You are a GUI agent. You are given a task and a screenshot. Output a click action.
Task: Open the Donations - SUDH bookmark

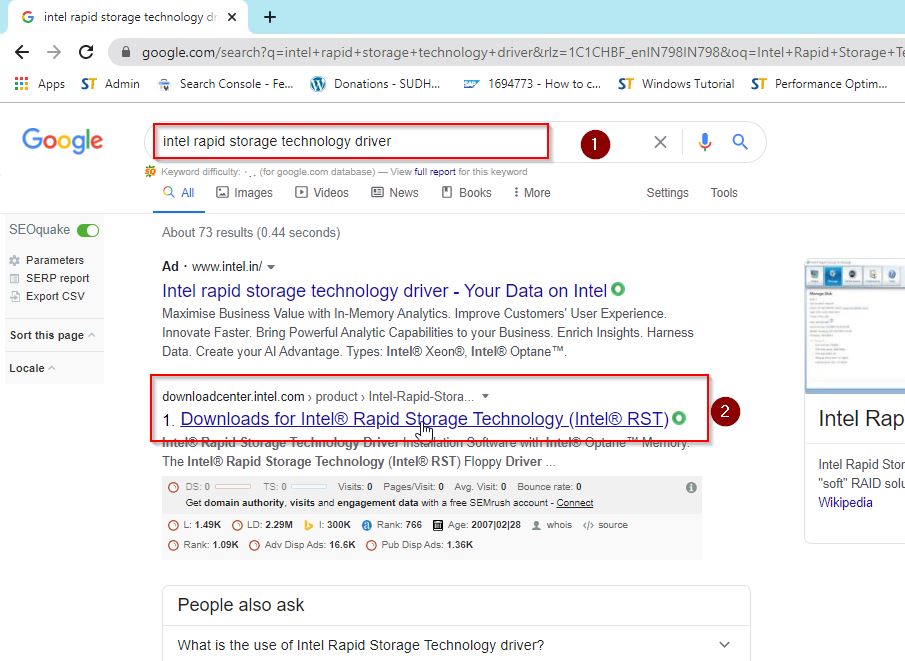pos(376,84)
